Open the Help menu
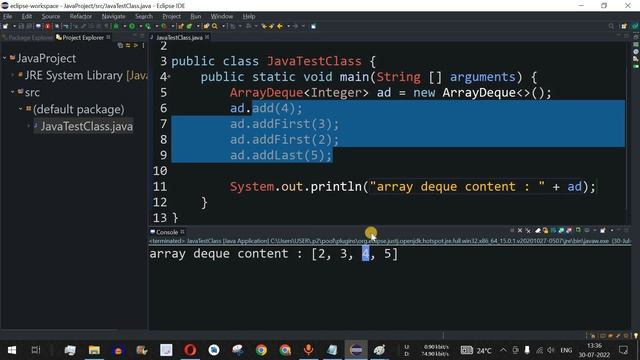This screenshot has height=360, width=640. tap(249, 16)
